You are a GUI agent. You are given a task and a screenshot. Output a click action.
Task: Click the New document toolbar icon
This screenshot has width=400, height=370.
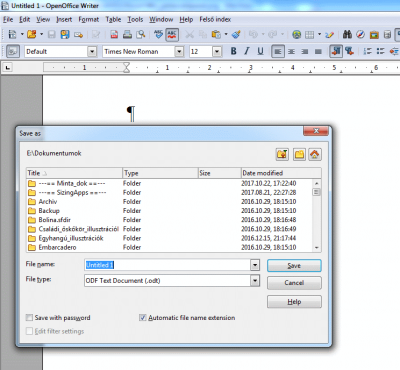click(12, 34)
